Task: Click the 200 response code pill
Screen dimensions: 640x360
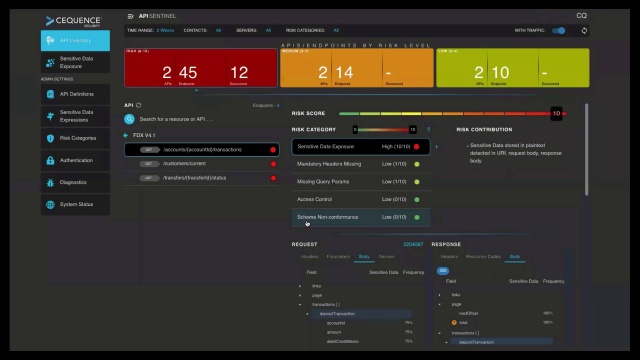Action: 443,271
